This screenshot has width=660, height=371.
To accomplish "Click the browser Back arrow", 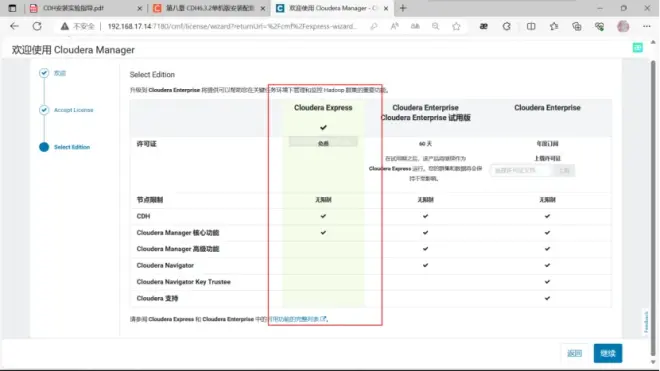I will [x=14, y=26].
